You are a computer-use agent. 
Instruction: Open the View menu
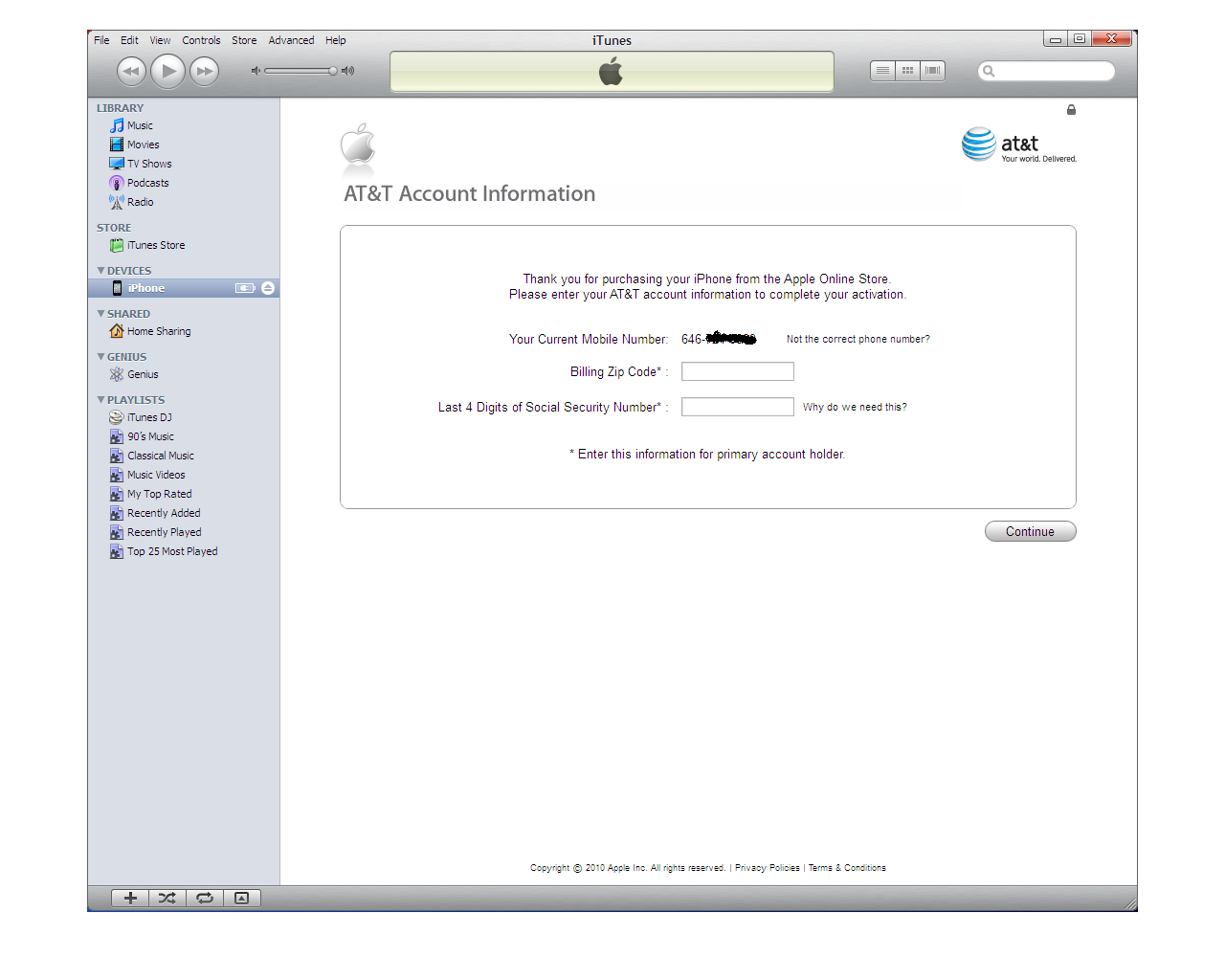[x=160, y=40]
